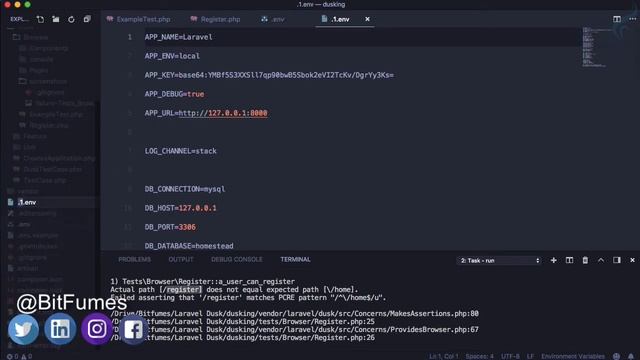Image resolution: width=640 pixels, height=360 pixels.
Task: Open errors and warnings count in status bar
Action: 19,356
